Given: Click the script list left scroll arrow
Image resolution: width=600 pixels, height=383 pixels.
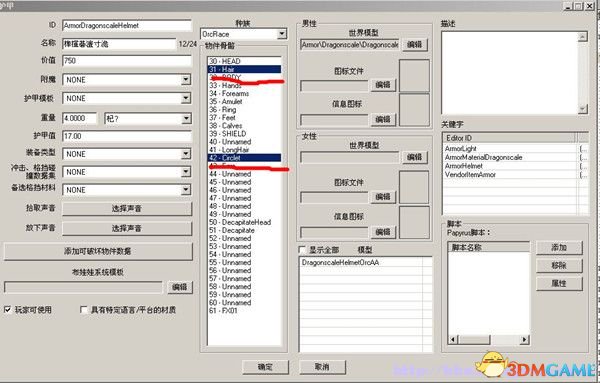Looking at the screenshot, I should tap(453, 339).
